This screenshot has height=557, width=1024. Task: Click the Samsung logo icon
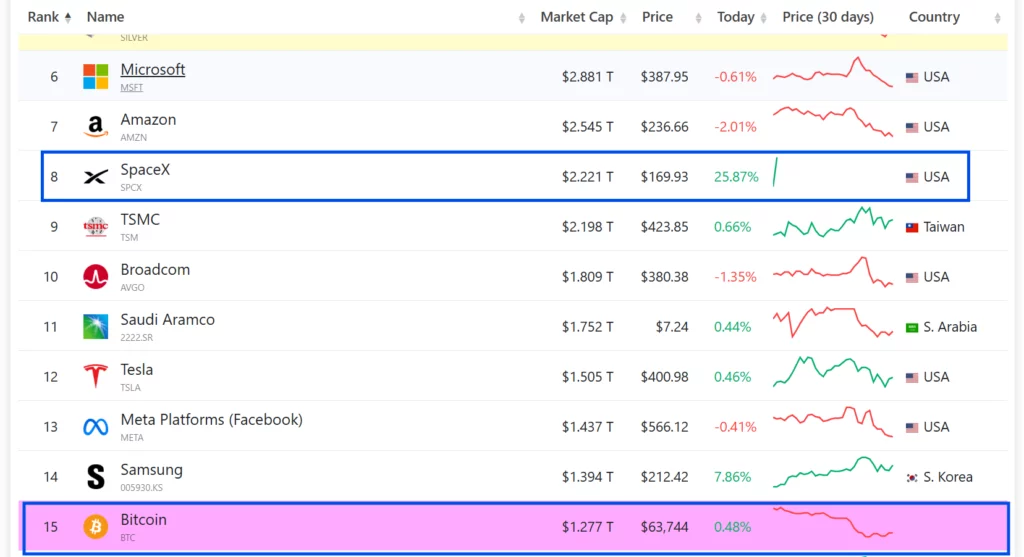click(x=95, y=477)
